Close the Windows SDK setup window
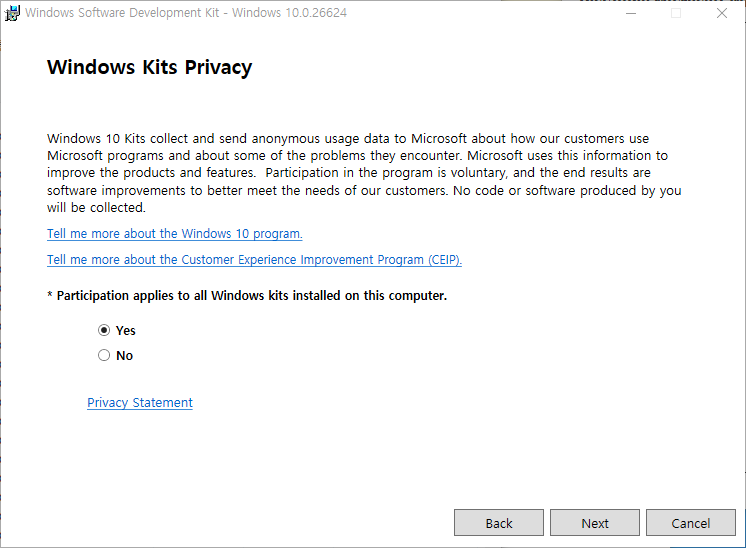746x548 pixels. click(x=722, y=14)
